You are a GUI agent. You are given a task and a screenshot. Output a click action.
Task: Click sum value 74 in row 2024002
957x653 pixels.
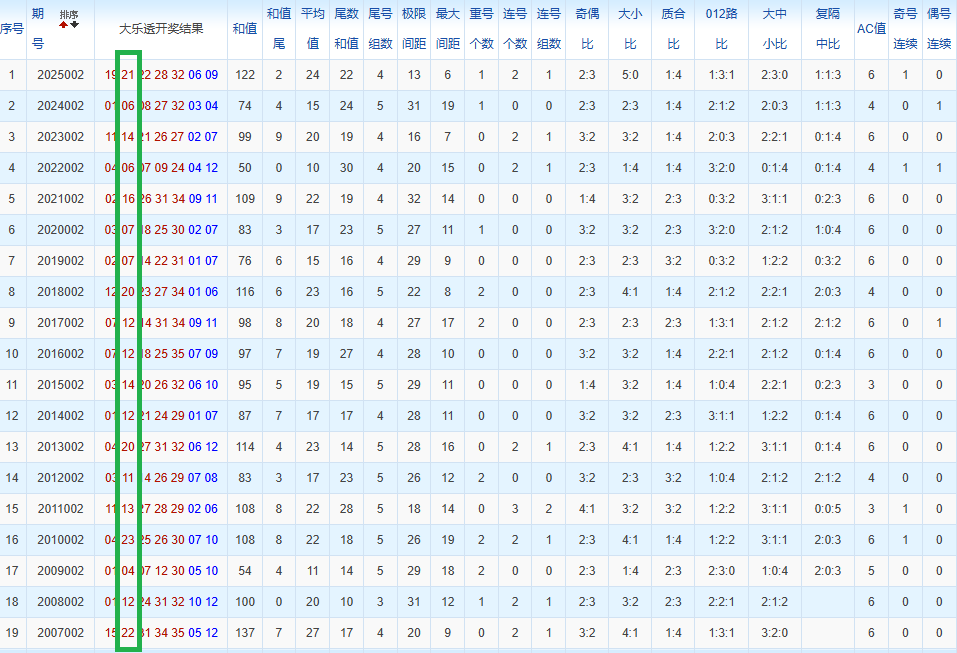[245, 106]
